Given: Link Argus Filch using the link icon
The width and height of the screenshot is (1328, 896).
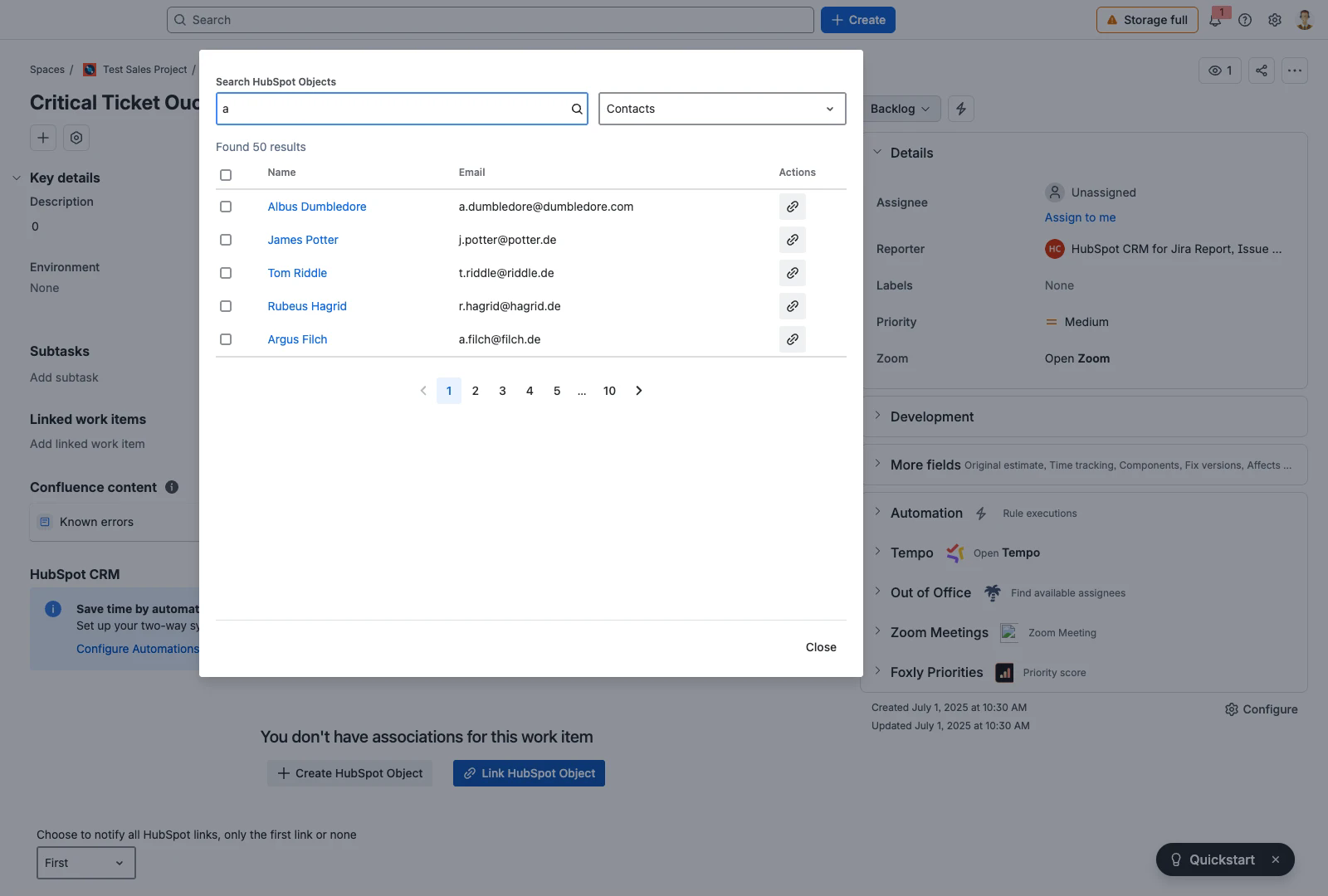Looking at the screenshot, I should [793, 339].
